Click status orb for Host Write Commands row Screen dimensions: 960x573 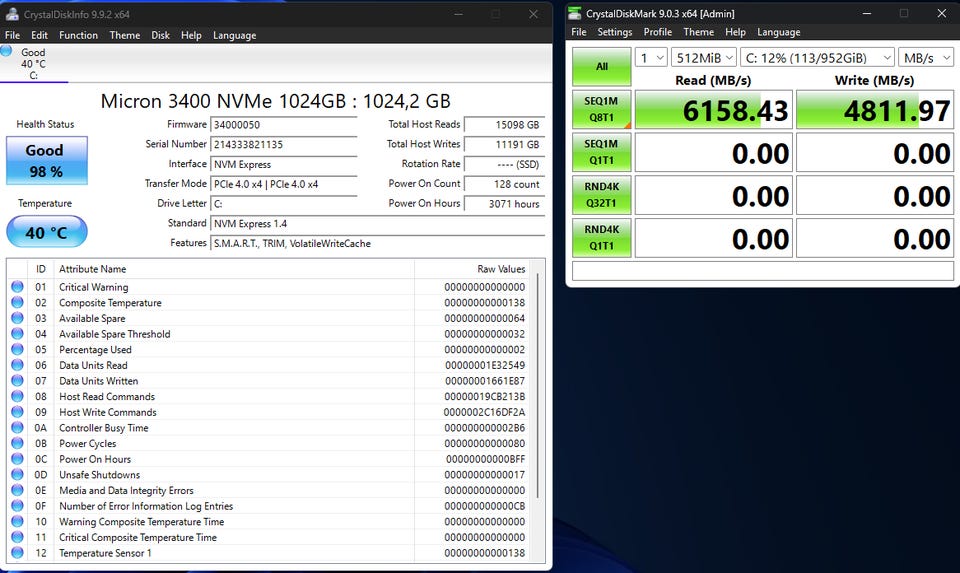[17, 411]
